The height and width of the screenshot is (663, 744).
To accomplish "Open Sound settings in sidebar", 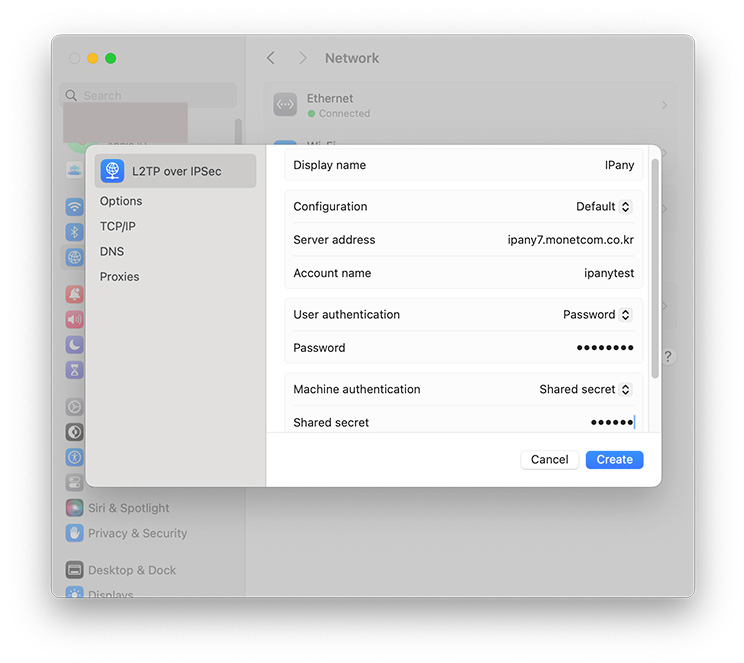I will pos(74,319).
